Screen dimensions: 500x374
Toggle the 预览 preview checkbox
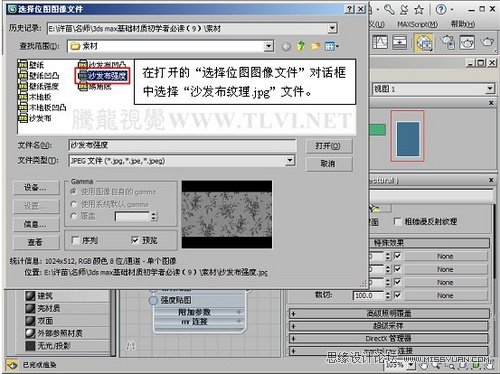tap(135, 240)
